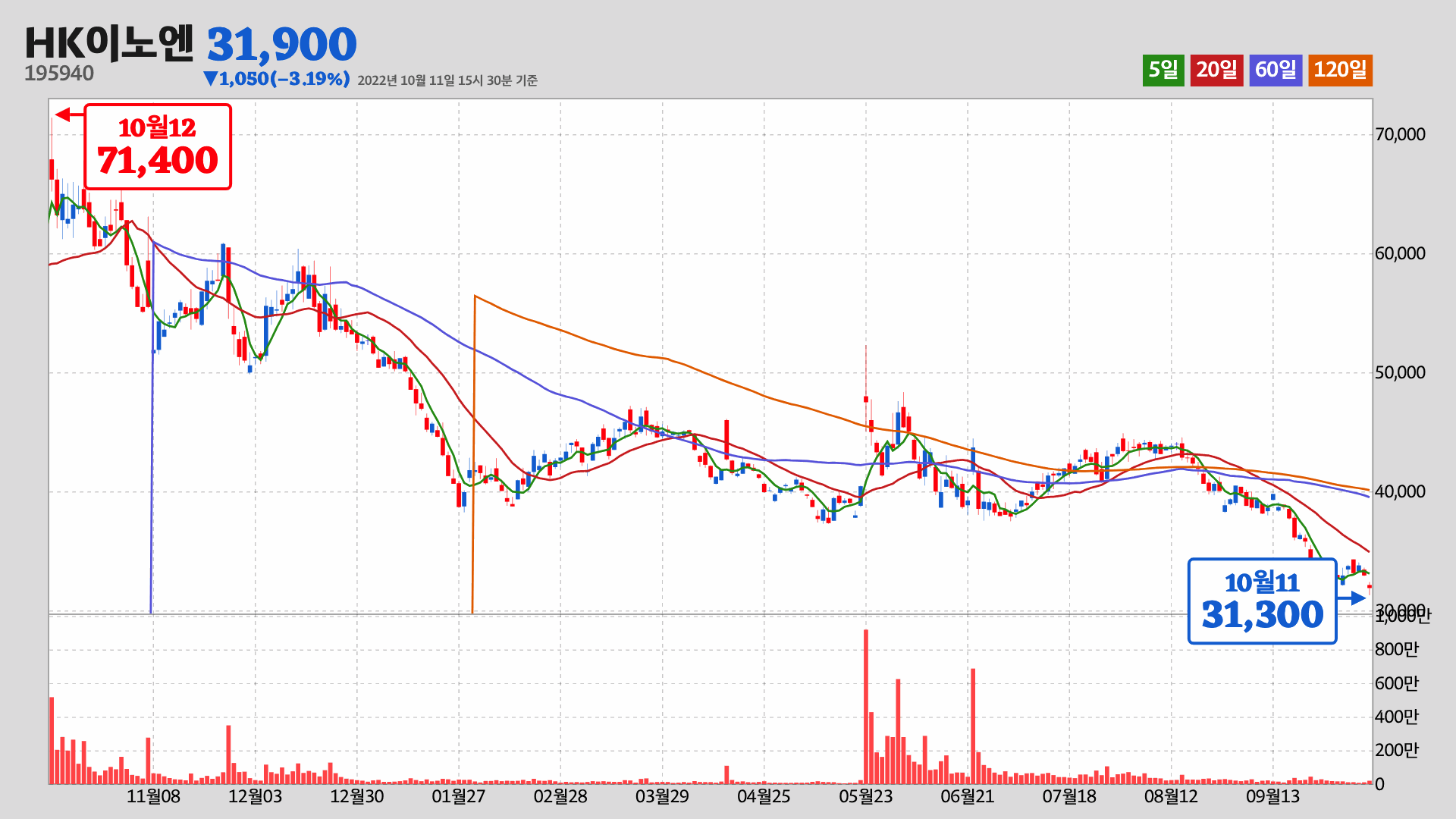Click the orange 120일 moving average legend

pos(1340,70)
